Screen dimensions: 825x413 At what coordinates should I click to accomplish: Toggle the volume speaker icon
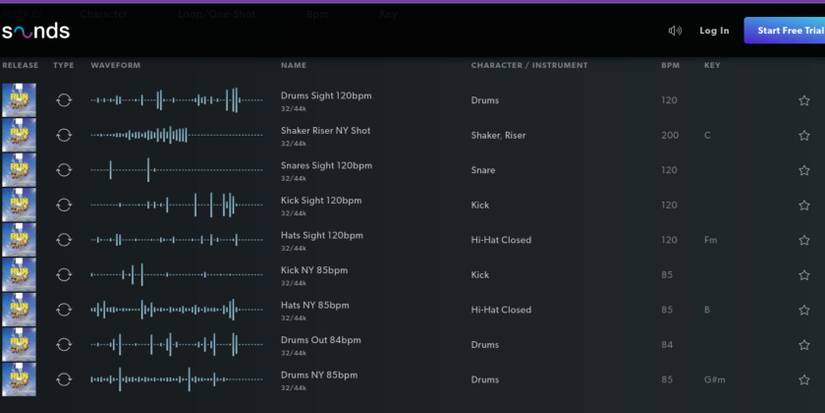675,31
